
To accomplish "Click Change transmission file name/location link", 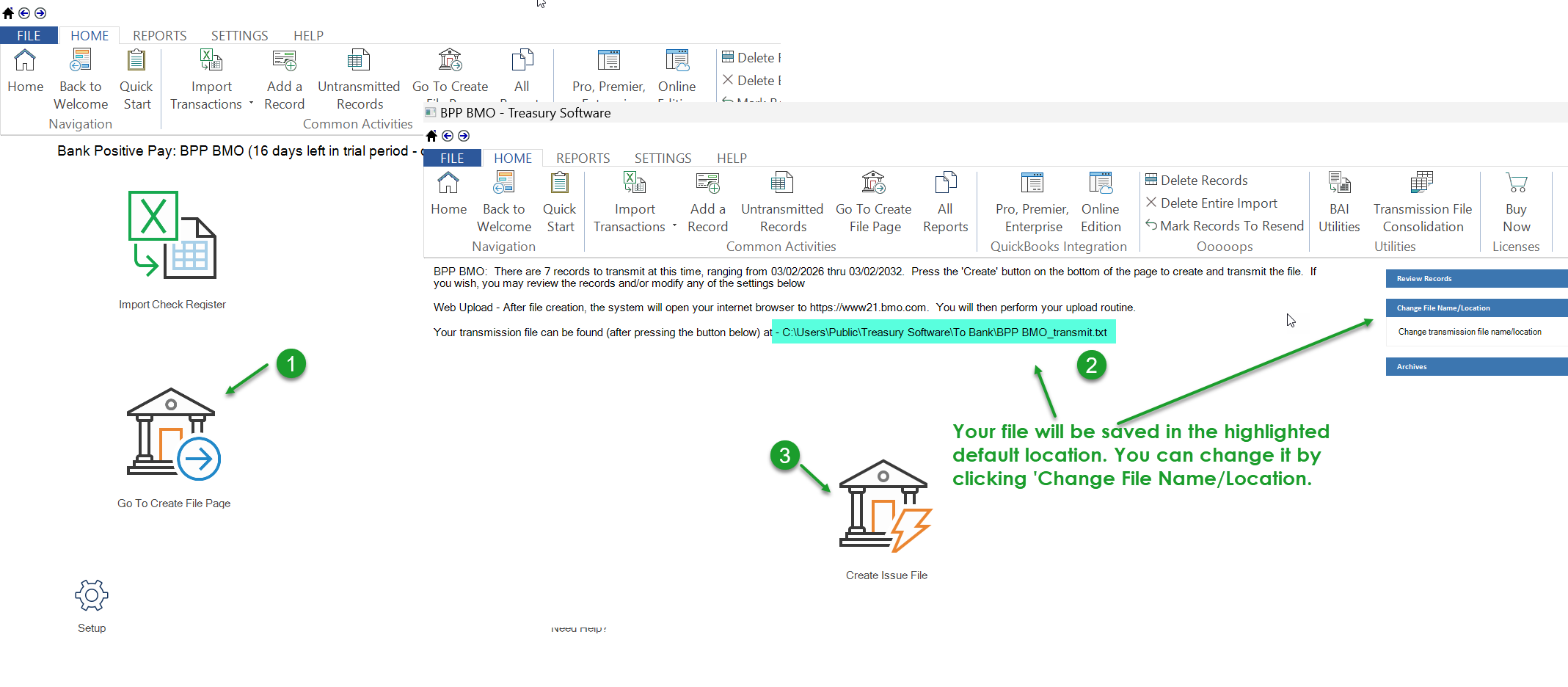I will point(1470,332).
